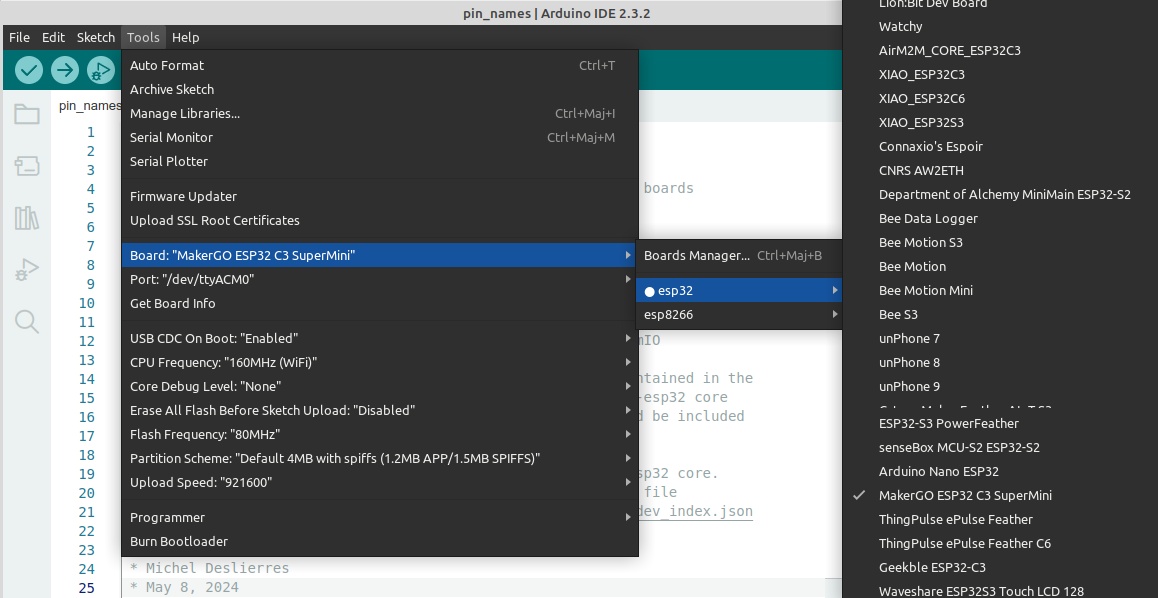Open the Sketchbook folder sidebar icon
This screenshot has height=598, width=1158.
click(27, 114)
